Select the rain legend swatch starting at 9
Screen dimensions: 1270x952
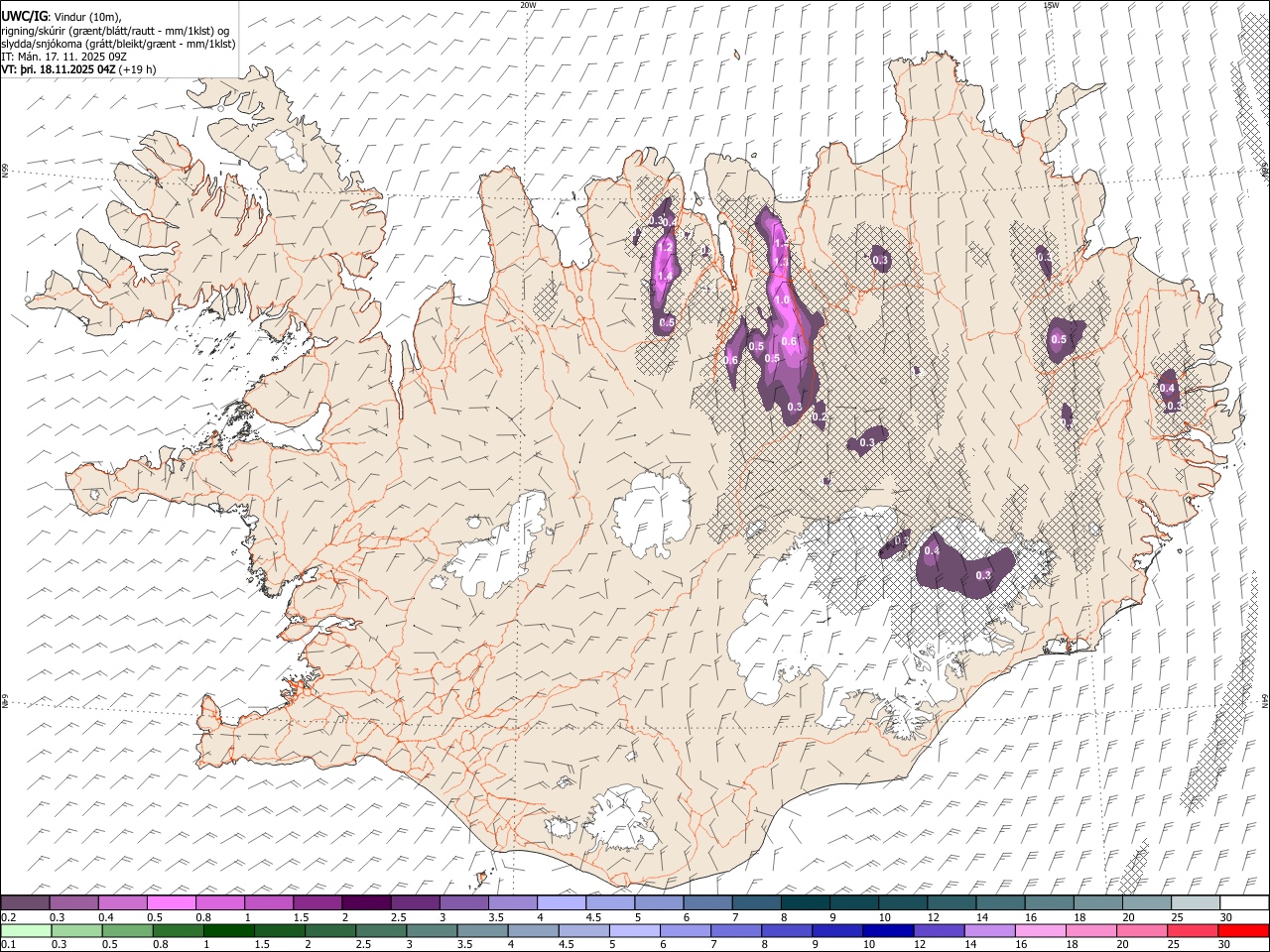[x=835, y=930]
